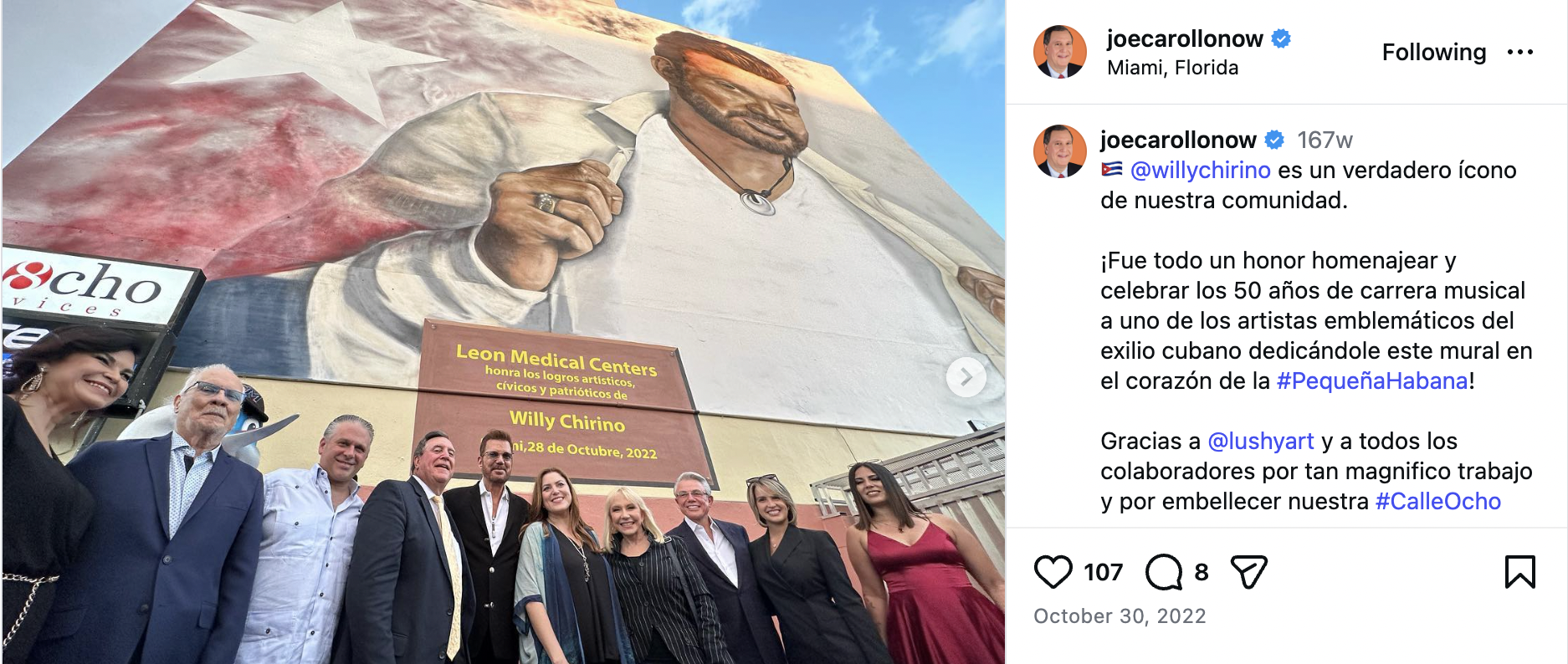Open the #PequeñaHabana hashtag
The height and width of the screenshot is (664, 1568).
[1372, 381]
